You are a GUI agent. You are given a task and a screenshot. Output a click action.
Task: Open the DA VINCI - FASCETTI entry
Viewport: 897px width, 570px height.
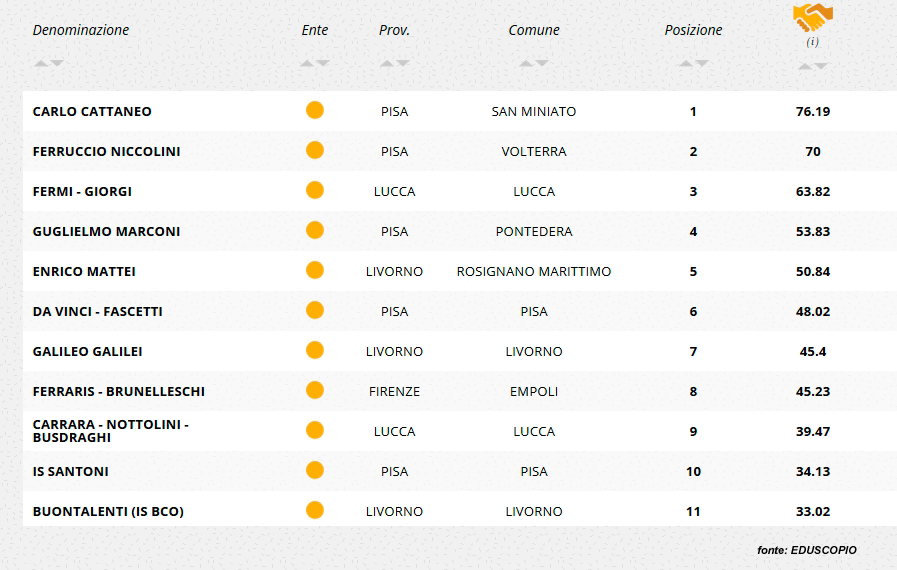98,312
